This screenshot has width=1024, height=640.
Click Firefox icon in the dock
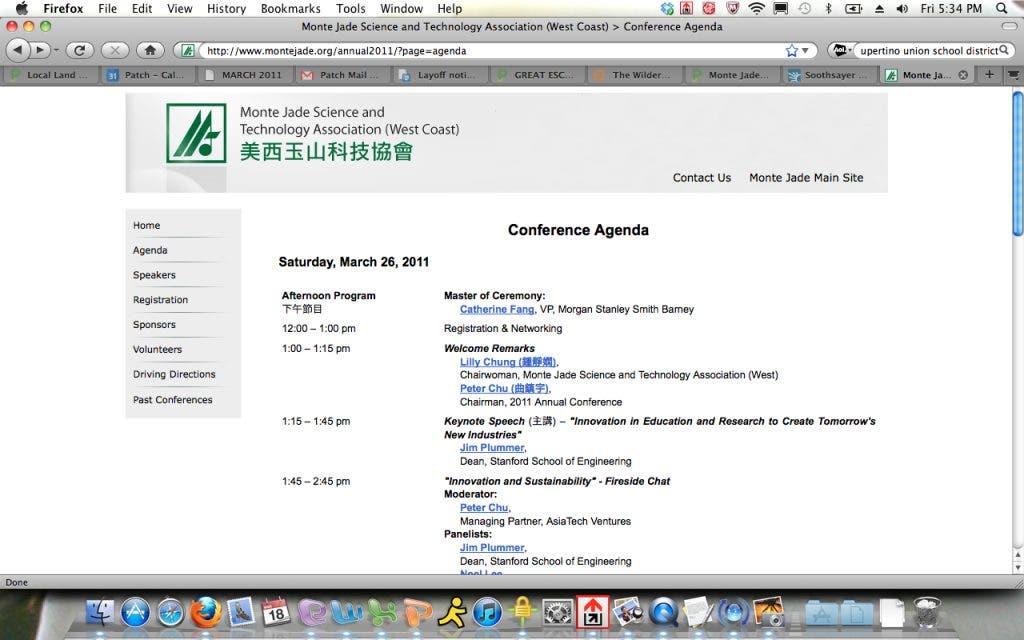206,613
